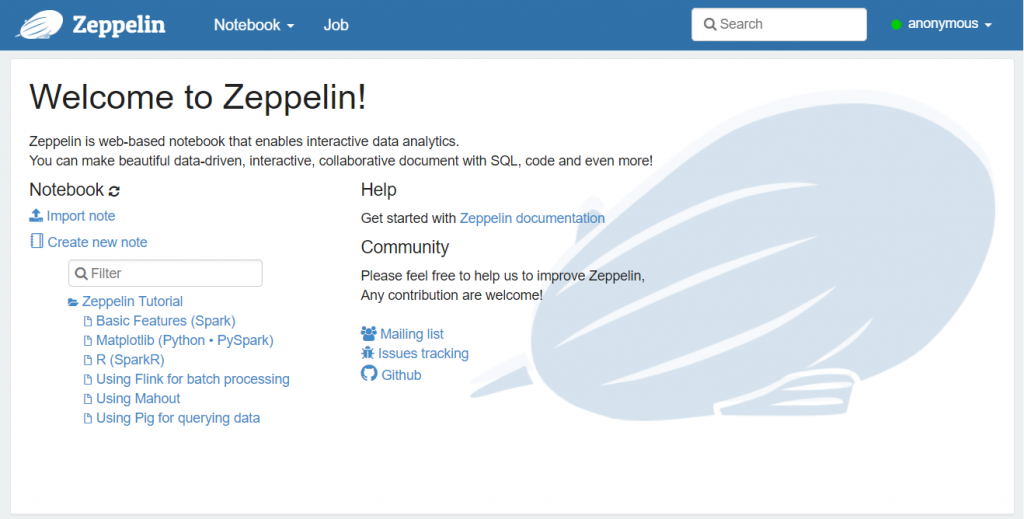Open Using Flink for batch processing note

click(192, 379)
